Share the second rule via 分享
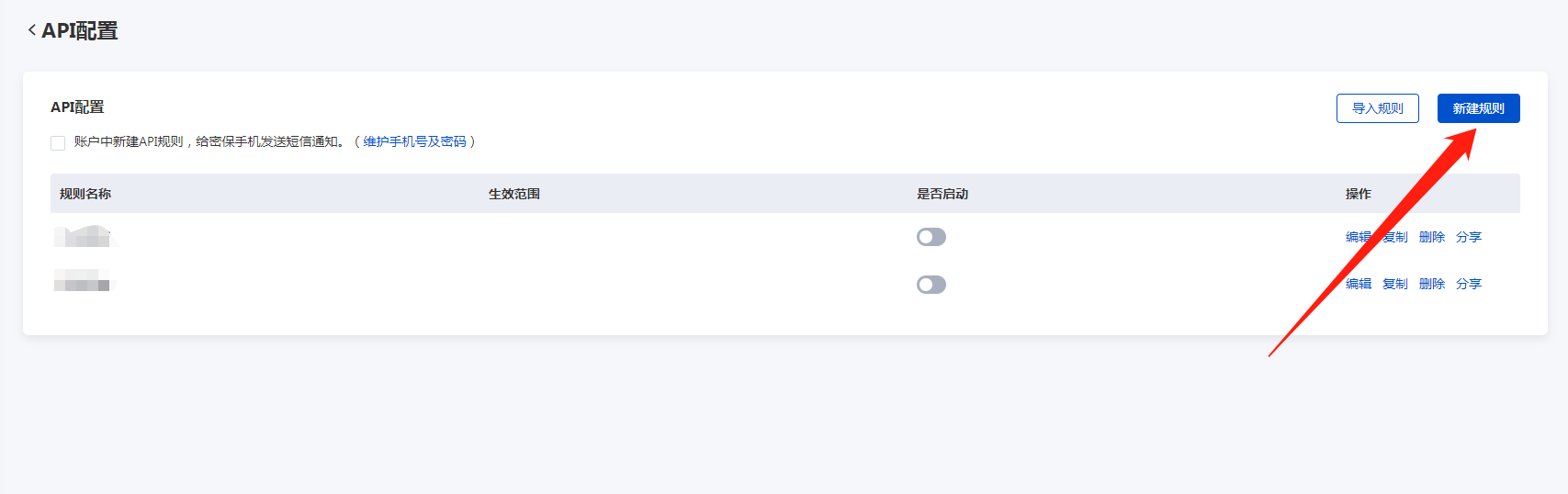This screenshot has width=1568, height=494. 1468,284
